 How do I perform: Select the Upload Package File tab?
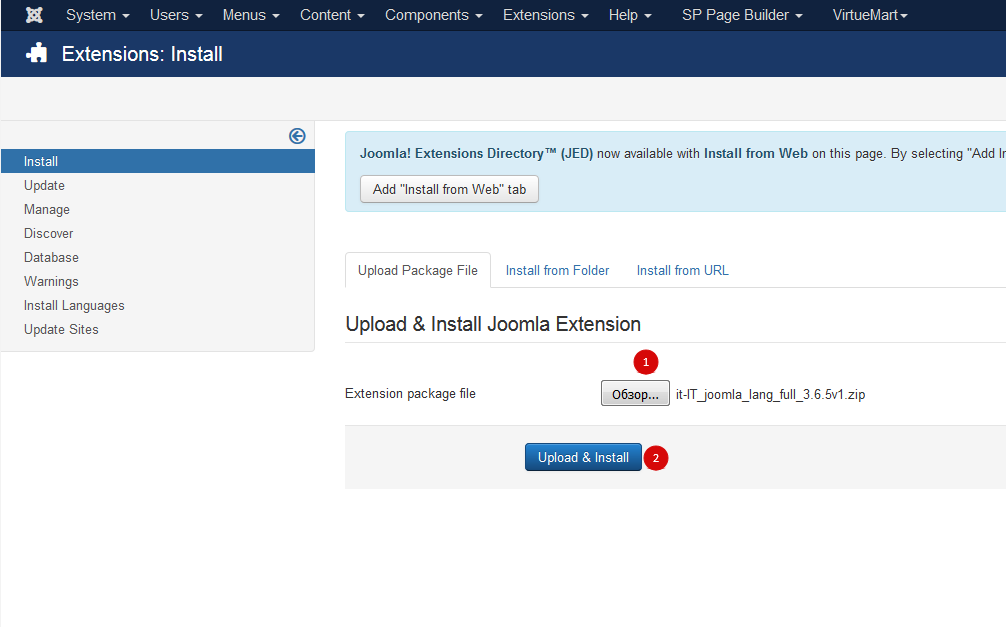pyautogui.click(x=418, y=270)
